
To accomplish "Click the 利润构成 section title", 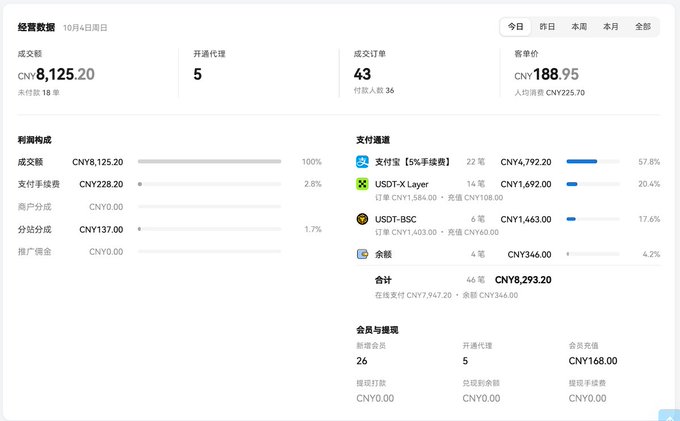I will coord(35,140).
